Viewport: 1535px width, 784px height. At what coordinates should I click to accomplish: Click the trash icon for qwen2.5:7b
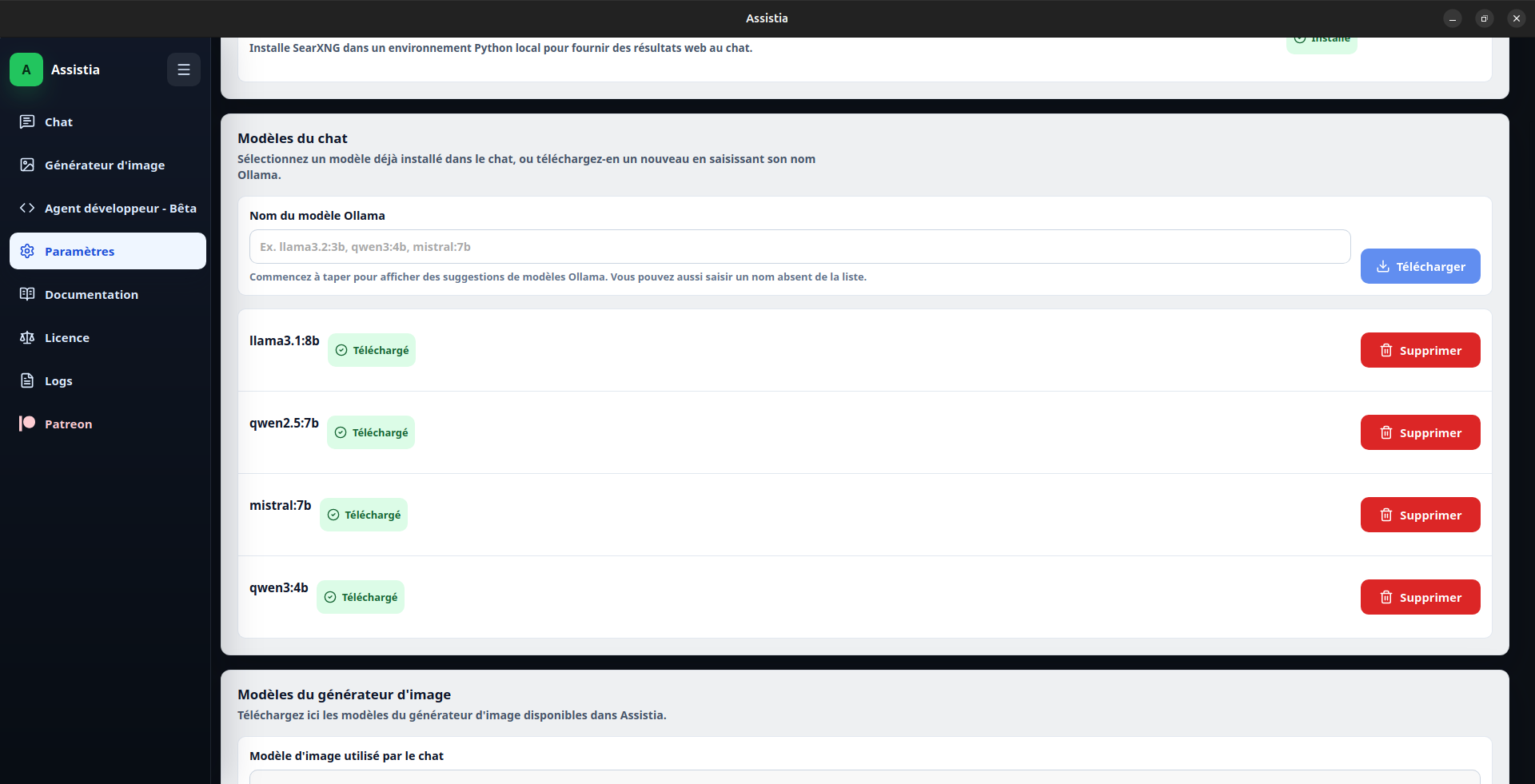click(1386, 432)
